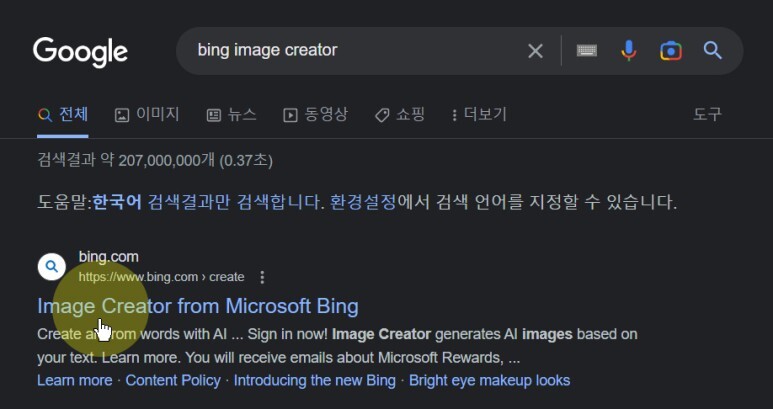773x409 pixels.
Task: Open the Learn more sitelink
Action: point(74,380)
